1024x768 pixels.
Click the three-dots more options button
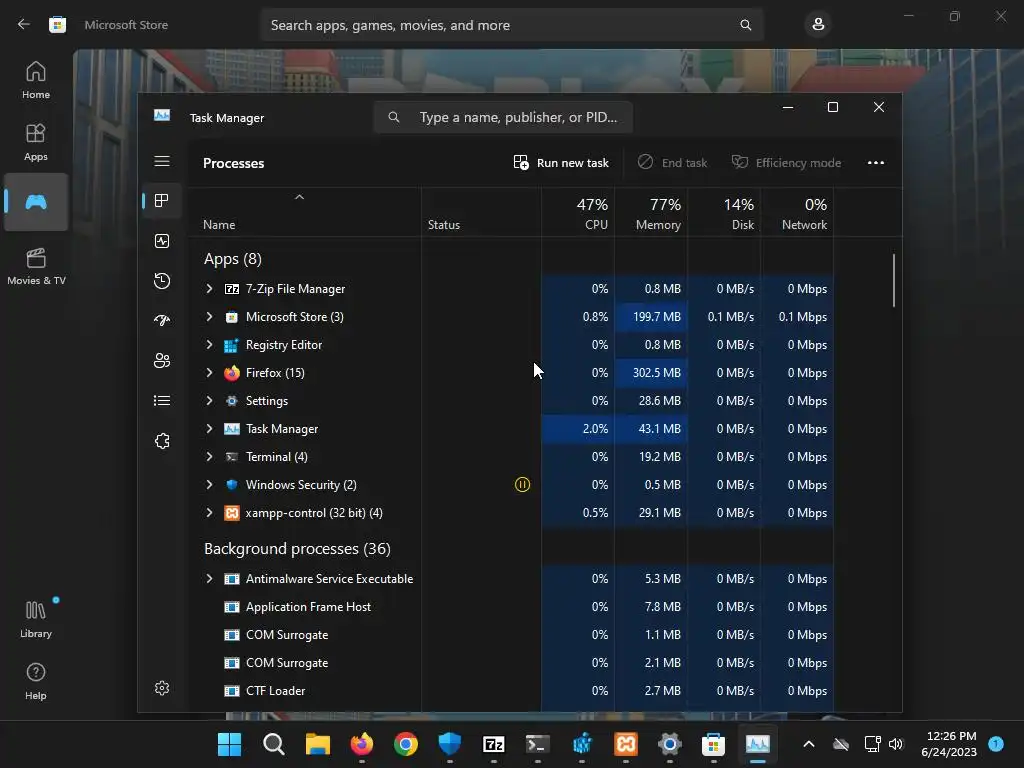[x=876, y=163]
